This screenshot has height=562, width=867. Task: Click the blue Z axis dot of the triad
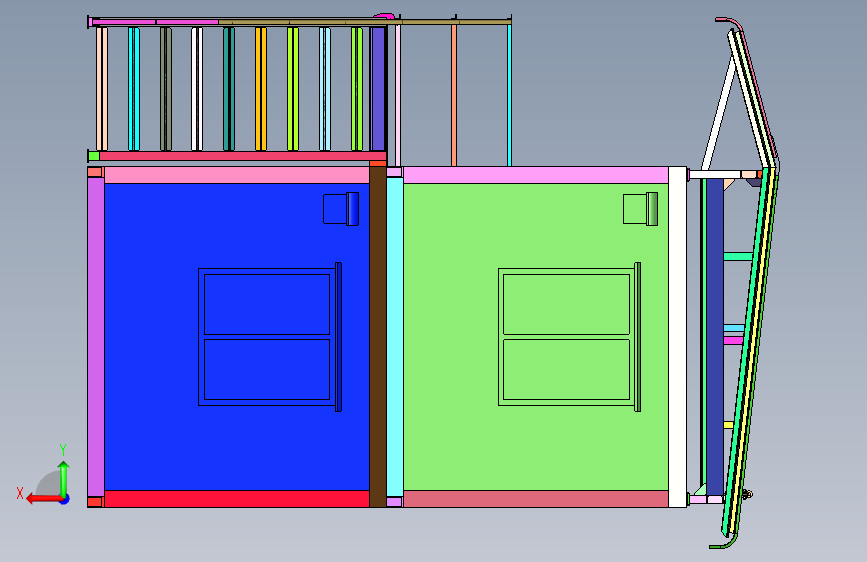pyautogui.click(x=65, y=500)
